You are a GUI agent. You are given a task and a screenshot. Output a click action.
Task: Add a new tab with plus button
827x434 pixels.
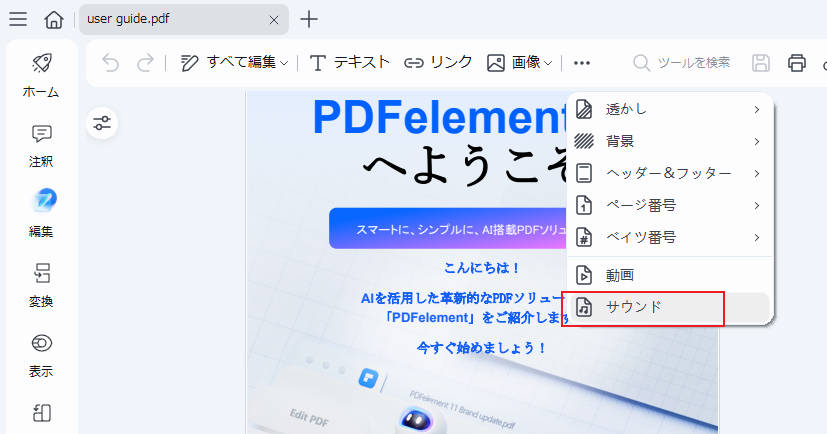click(309, 20)
